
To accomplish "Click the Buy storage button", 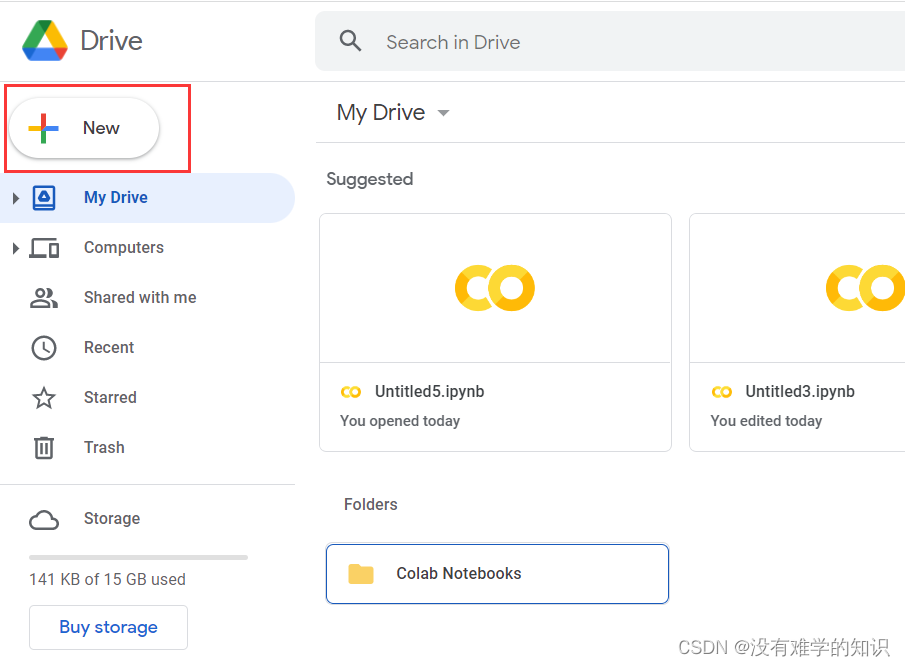I will tap(108, 627).
